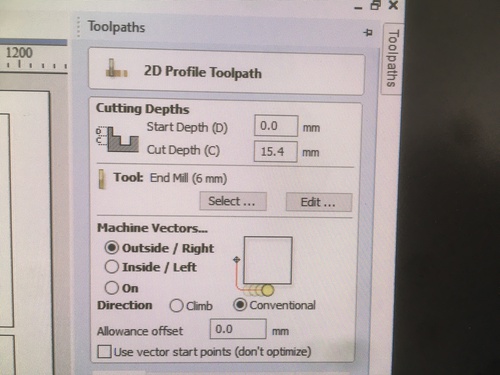Open the vertical Toolpaths side tab
The width and height of the screenshot is (500, 375).
(x=392, y=59)
